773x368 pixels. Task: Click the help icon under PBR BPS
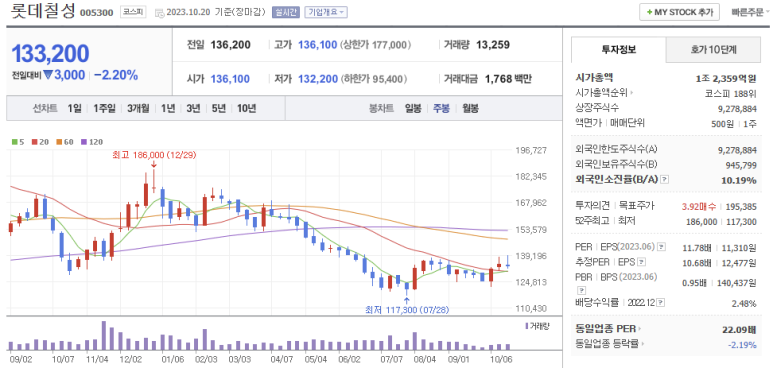pos(581,290)
